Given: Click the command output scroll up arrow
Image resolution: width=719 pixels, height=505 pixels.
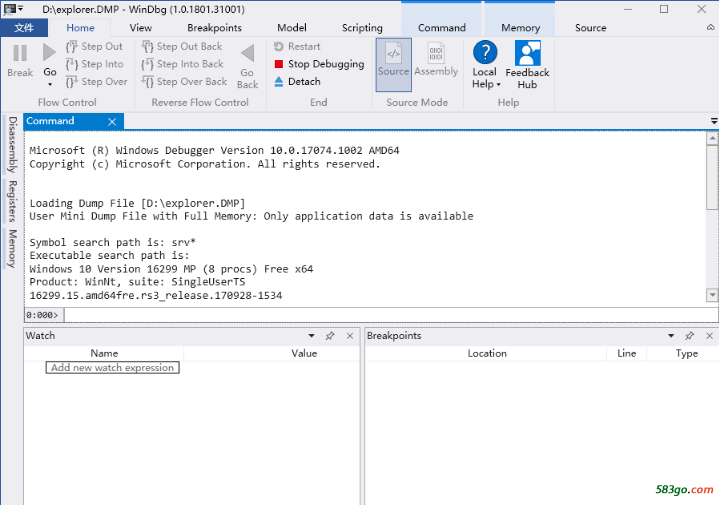Looking at the screenshot, I should pos(712,138).
